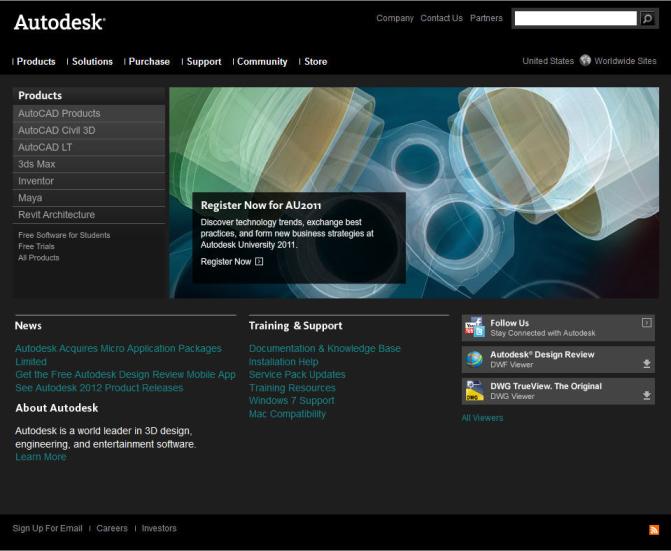Click the Register Now arrow icon

point(259,261)
